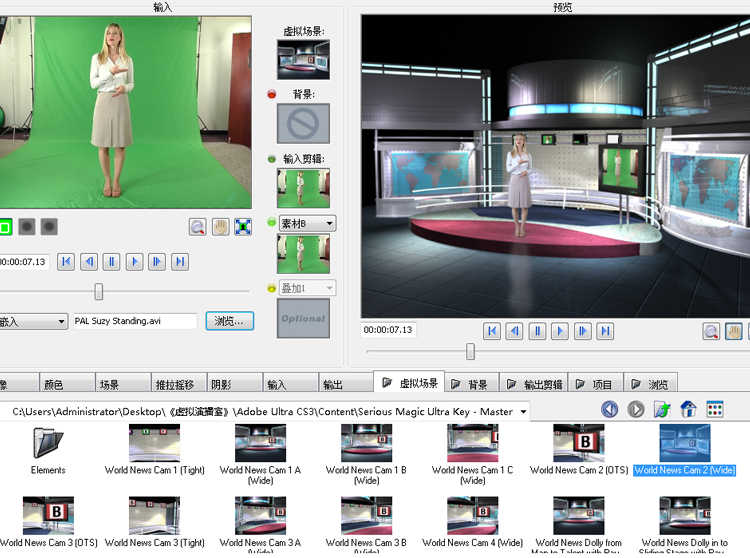Viewport: 750px width, 558px height.
Task: Toggle the green 输入剪辑 indicator light
Action: [272, 159]
